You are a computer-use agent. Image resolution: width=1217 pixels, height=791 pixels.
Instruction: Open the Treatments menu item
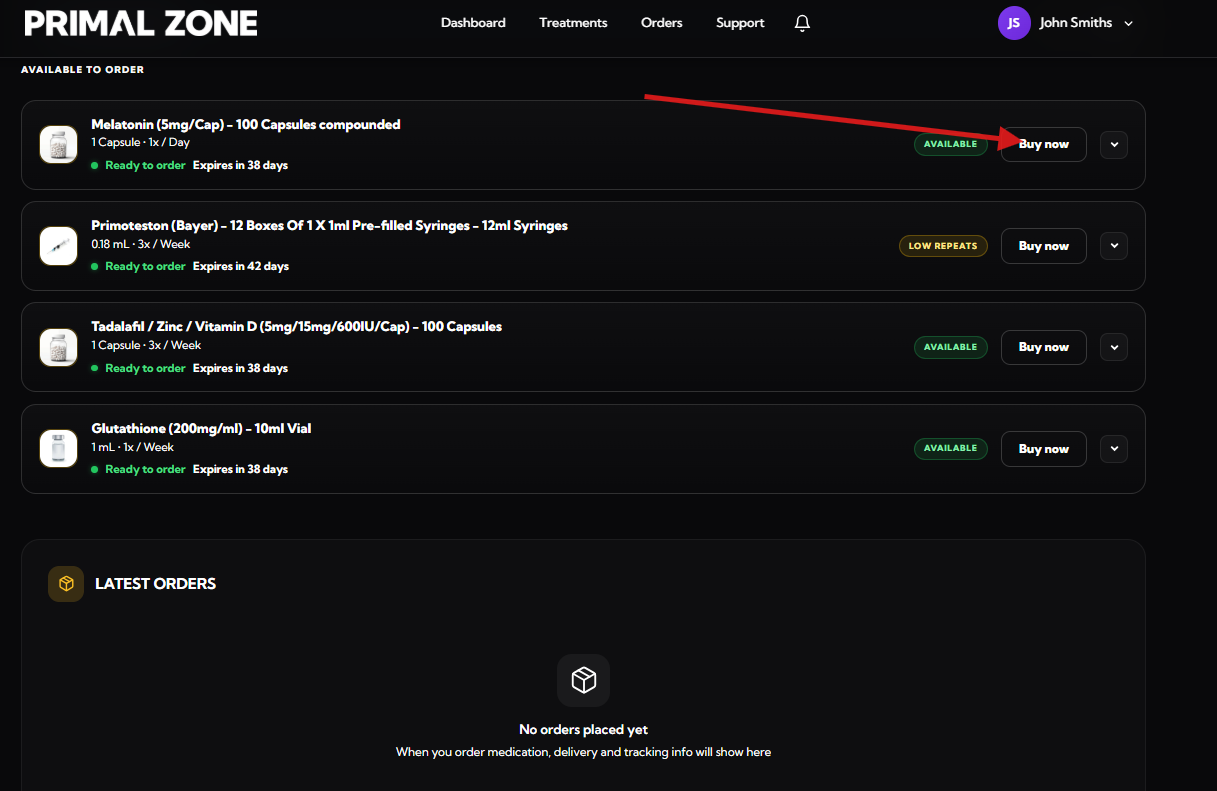(x=573, y=23)
